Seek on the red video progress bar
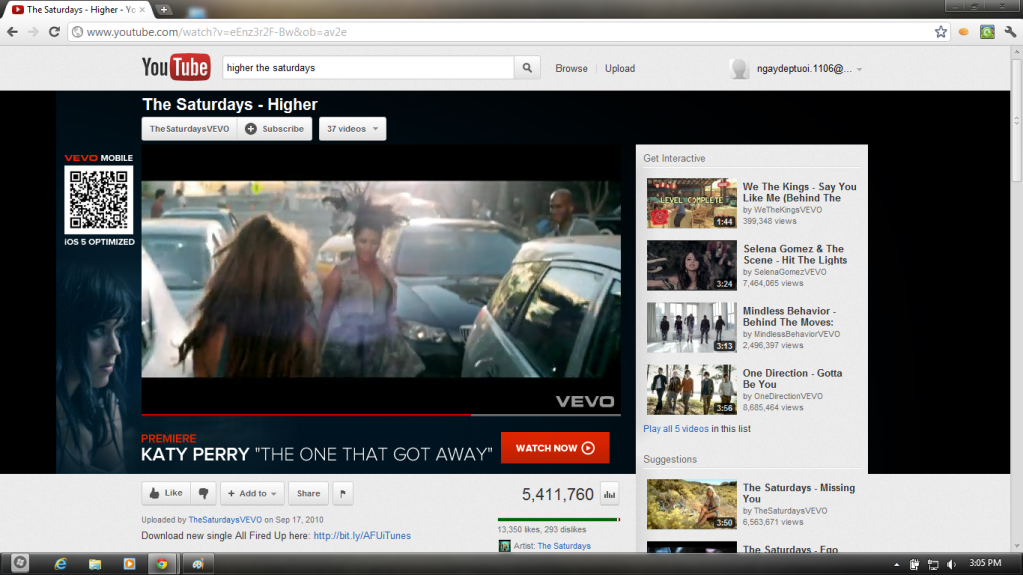1023x575 pixels. [381, 414]
